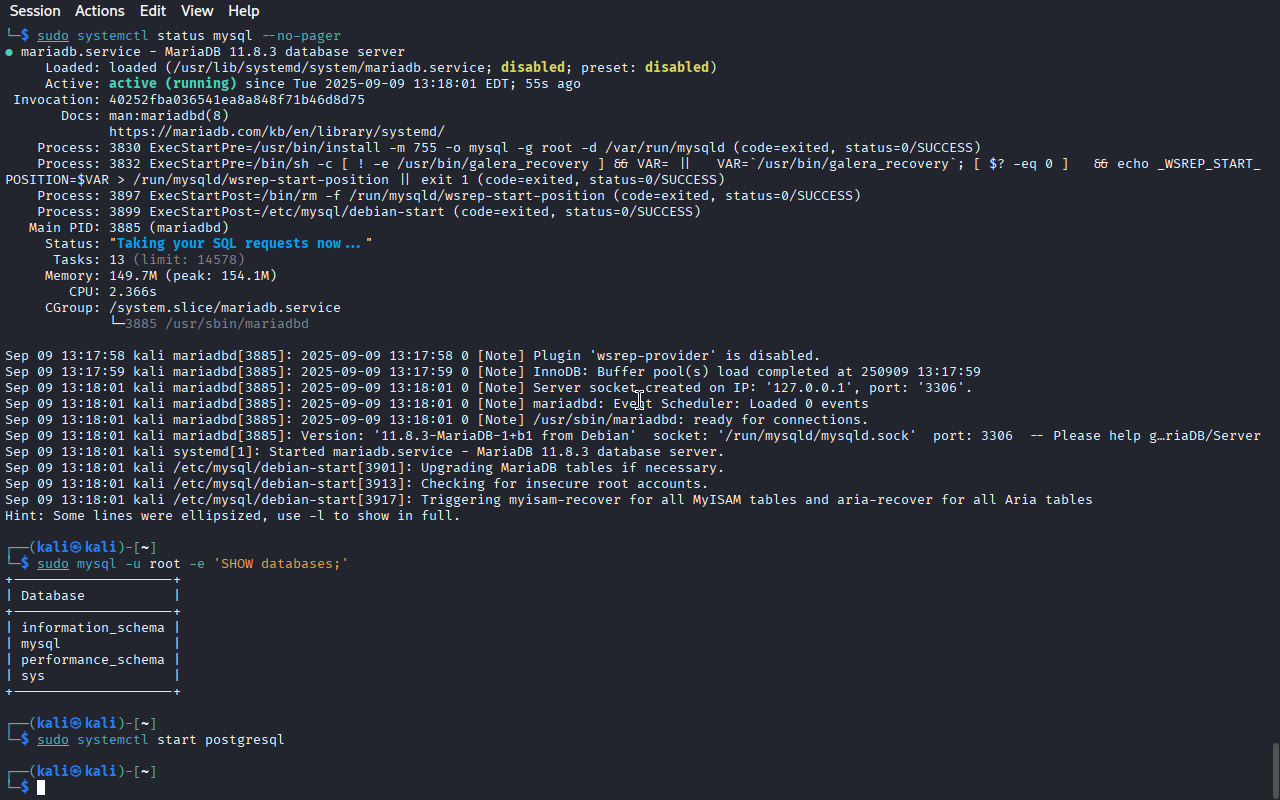This screenshot has width=1280, height=800.
Task: Click the performance_schema database row
Action: tap(93, 660)
